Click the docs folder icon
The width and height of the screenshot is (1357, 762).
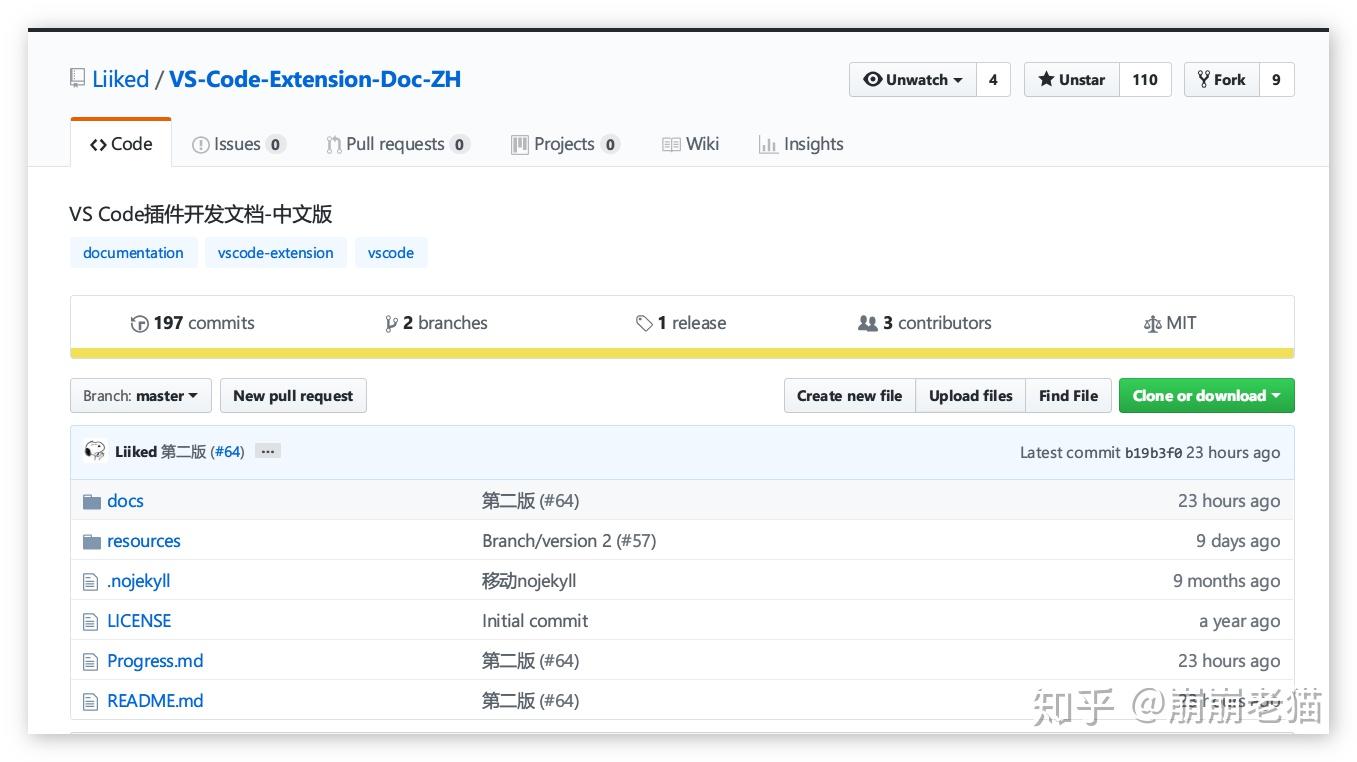coord(92,501)
